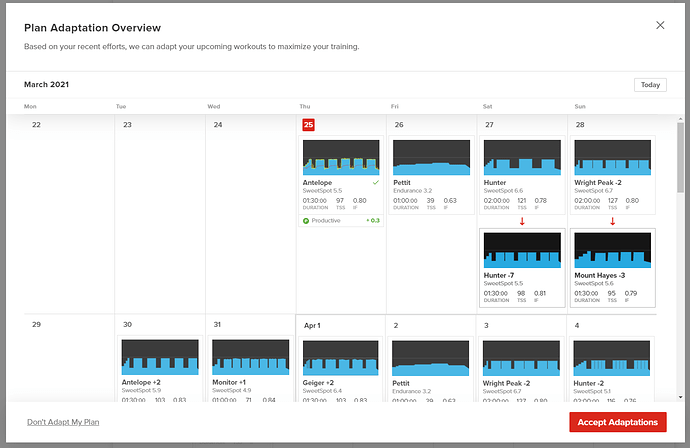Select the highlighted date 25 badge
Viewport: 690px width, 448px height.
(x=308, y=125)
